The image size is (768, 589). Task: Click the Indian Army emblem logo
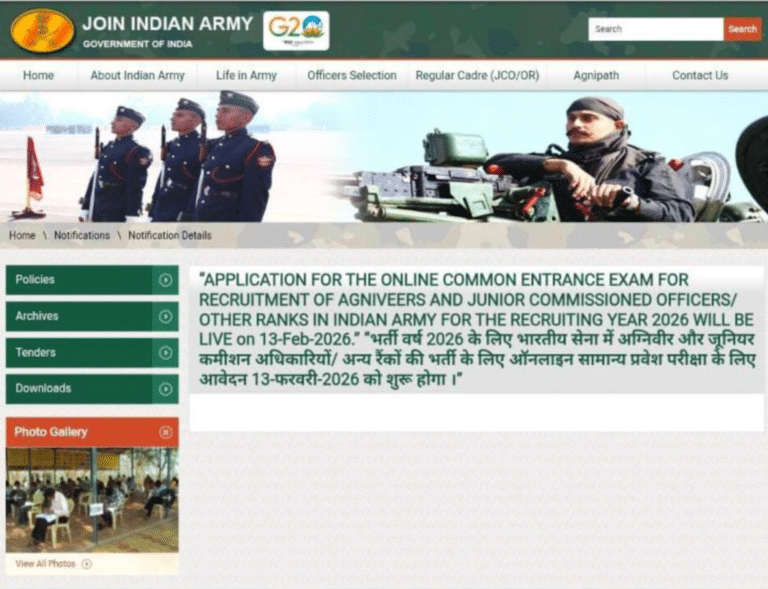(x=43, y=30)
